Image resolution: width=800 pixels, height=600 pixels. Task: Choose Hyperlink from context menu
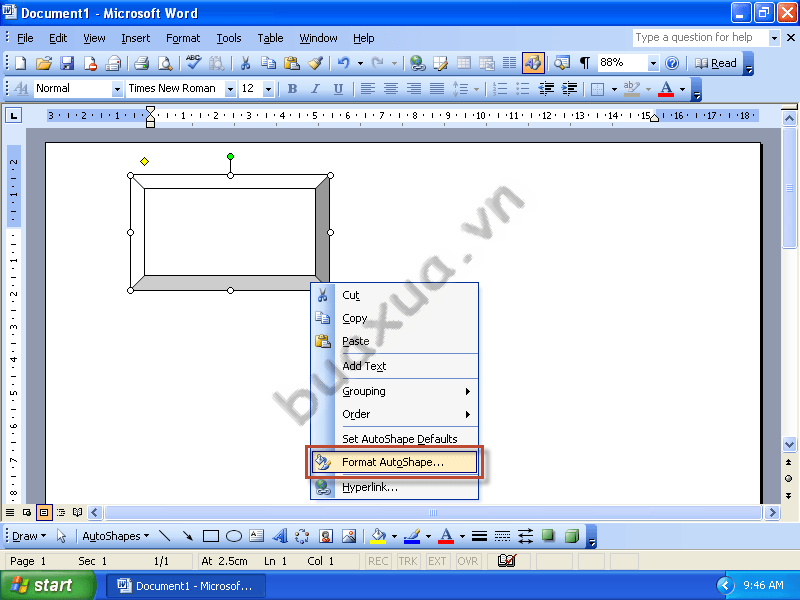[x=394, y=487]
